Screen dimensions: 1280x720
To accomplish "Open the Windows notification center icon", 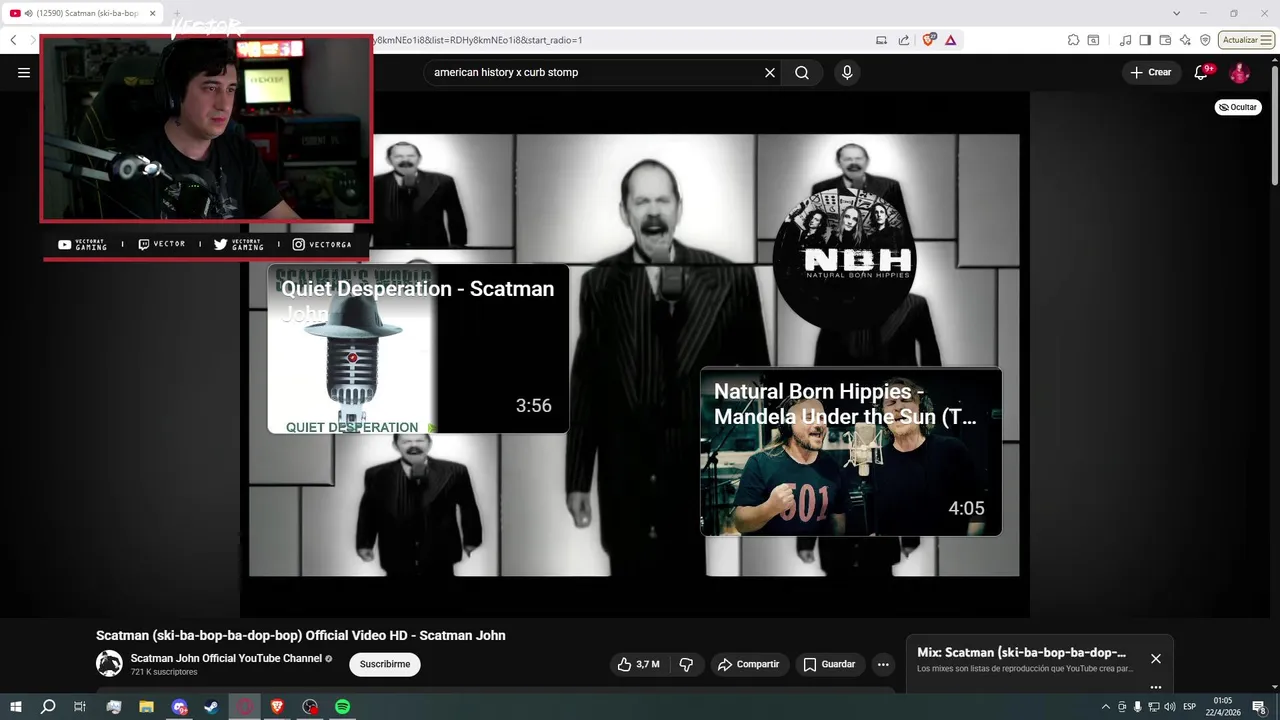I will click(1259, 707).
